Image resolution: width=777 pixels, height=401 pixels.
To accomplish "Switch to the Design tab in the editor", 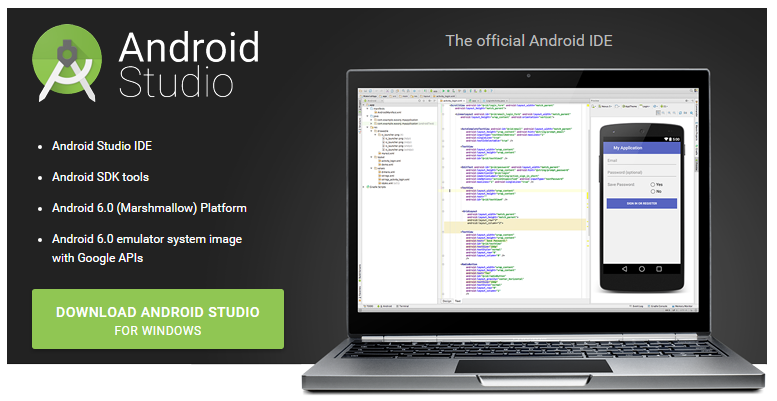I will pos(447,301).
